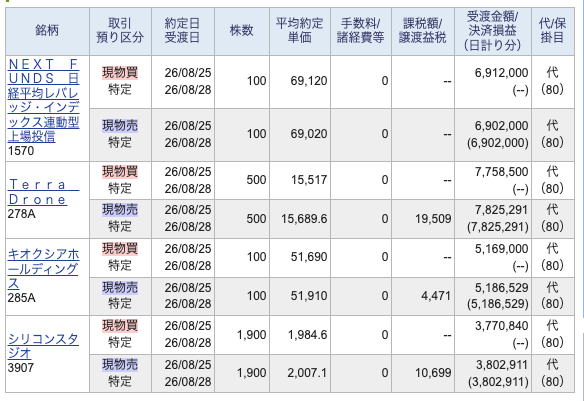The image size is (584, 401).
Task: Click the 現物買 label in the キオクシア row
Action: click(120, 249)
